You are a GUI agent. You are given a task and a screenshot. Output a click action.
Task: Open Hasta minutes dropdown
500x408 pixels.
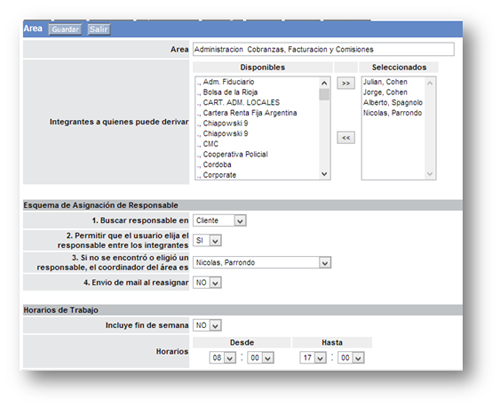[351, 358]
